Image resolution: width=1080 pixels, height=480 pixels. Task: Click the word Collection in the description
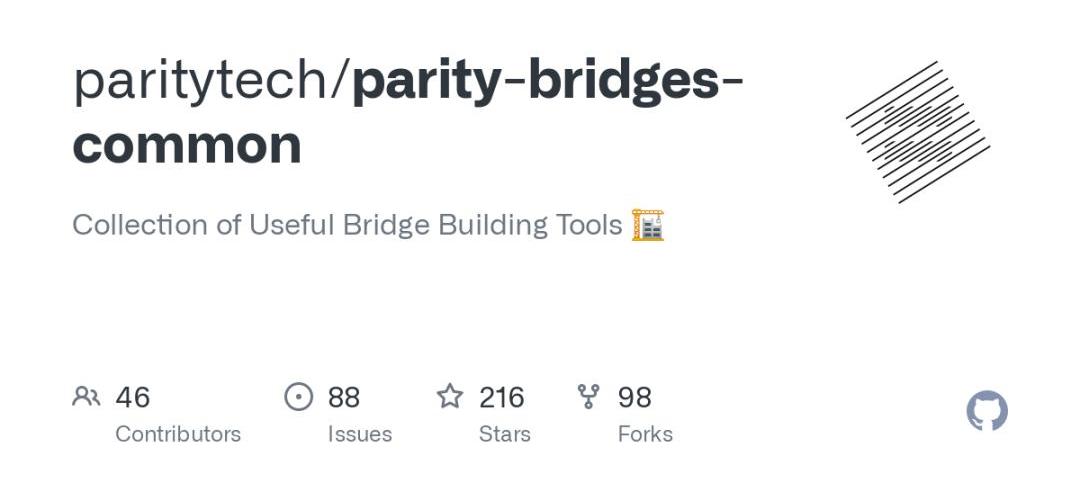pyautogui.click(x=139, y=225)
